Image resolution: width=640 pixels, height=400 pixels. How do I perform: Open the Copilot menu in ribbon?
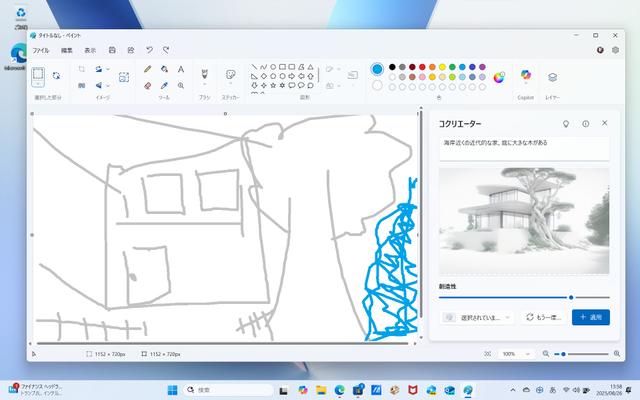point(525,76)
